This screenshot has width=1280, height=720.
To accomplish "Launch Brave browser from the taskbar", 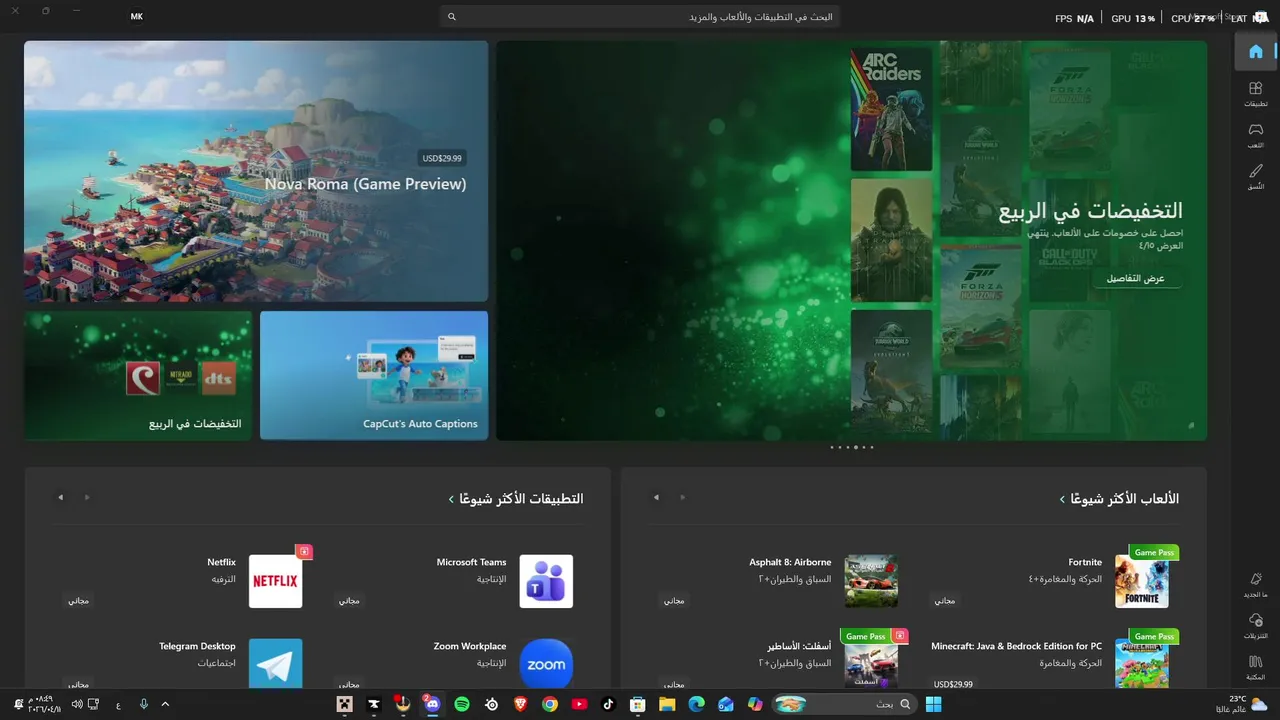I will (520, 704).
